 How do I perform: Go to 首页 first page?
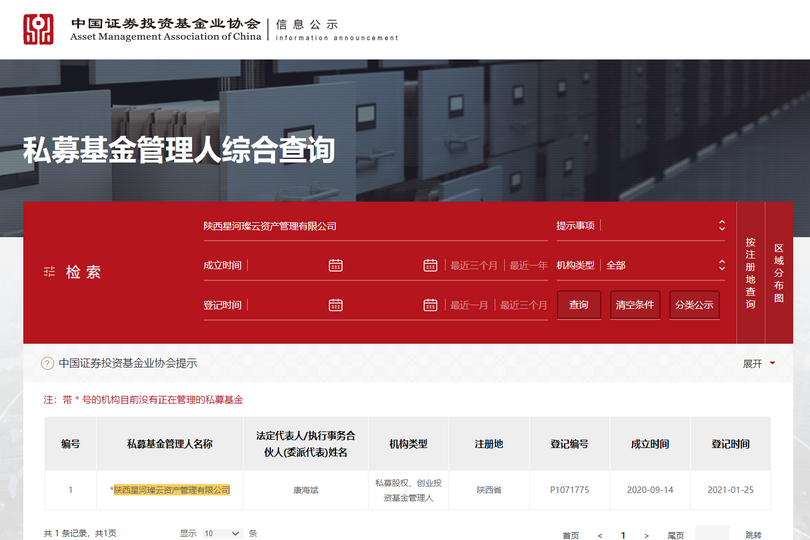click(570, 535)
